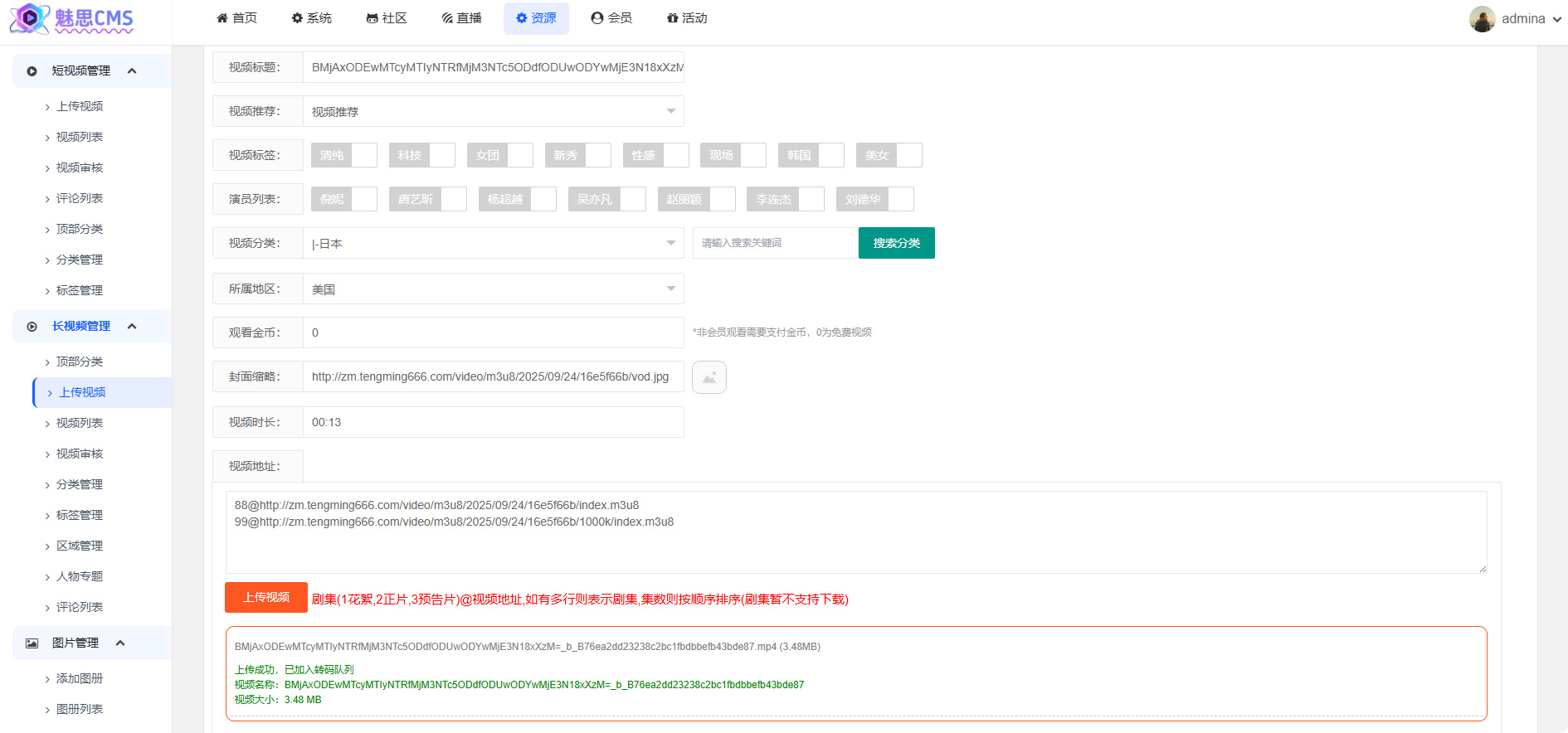Click the 封面缩略 URL field
This screenshot has width=1568, height=733.
(494, 376)
